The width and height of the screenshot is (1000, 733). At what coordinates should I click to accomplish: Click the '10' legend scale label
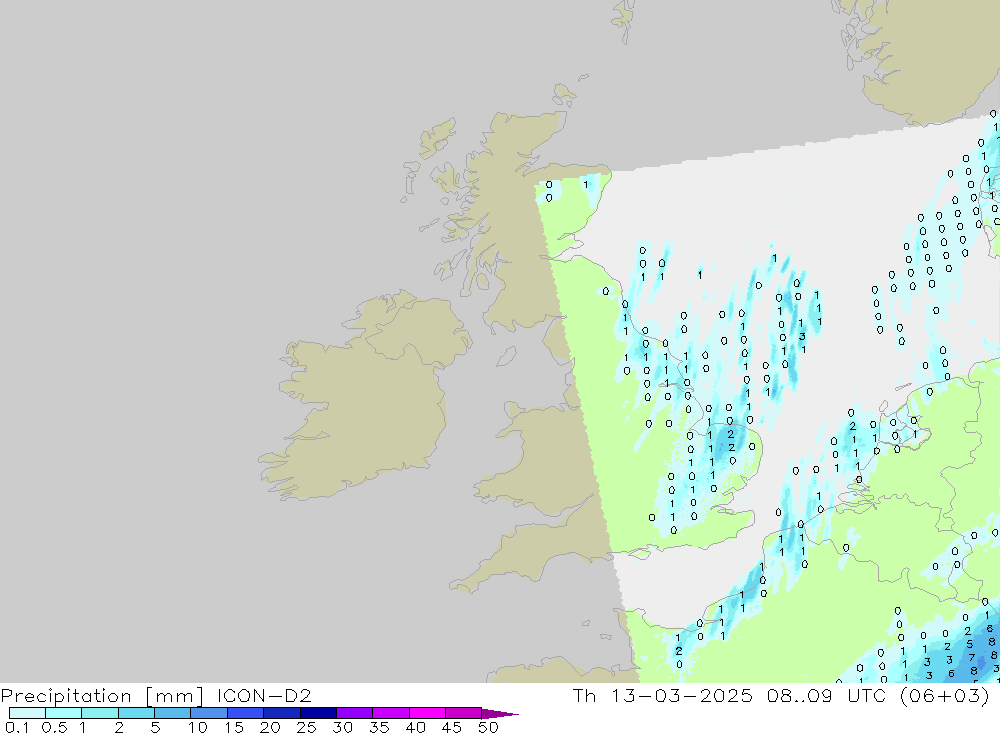[x=197, y=727]
